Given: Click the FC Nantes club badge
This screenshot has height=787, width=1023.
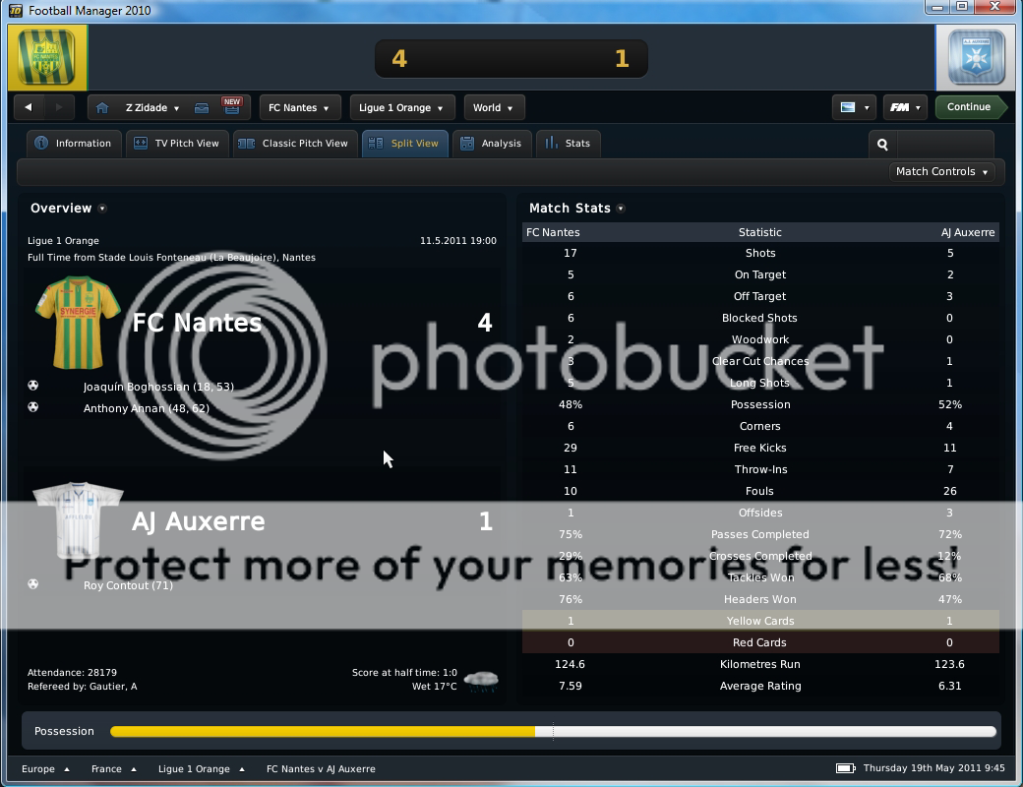Looking at the screenshot, I should pyautogui.click(x=48, y=58).
